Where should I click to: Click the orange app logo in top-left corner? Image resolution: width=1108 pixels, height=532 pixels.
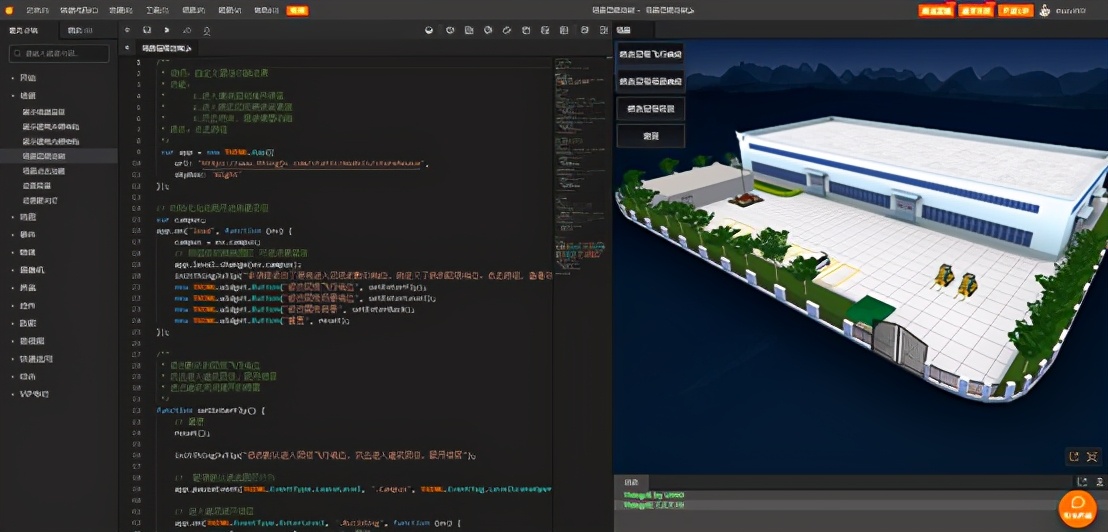click(9, 11)
